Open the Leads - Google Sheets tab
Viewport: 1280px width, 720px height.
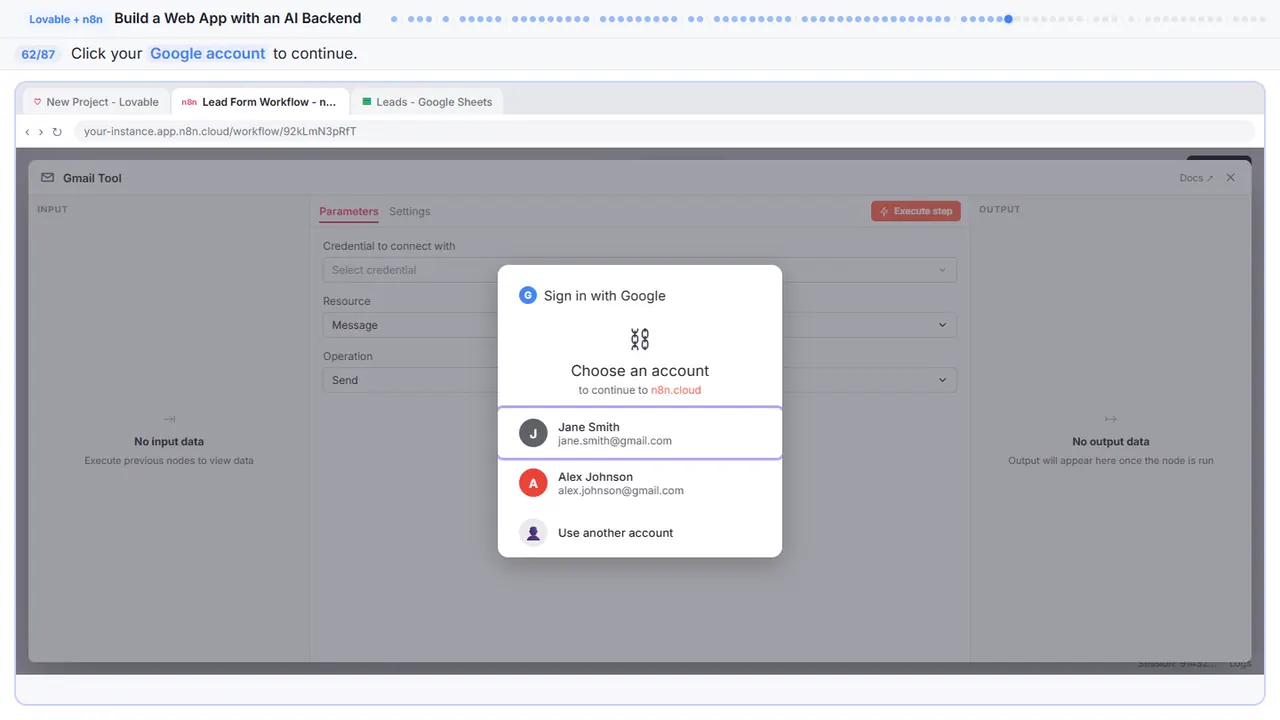click(x=427, y=102)
